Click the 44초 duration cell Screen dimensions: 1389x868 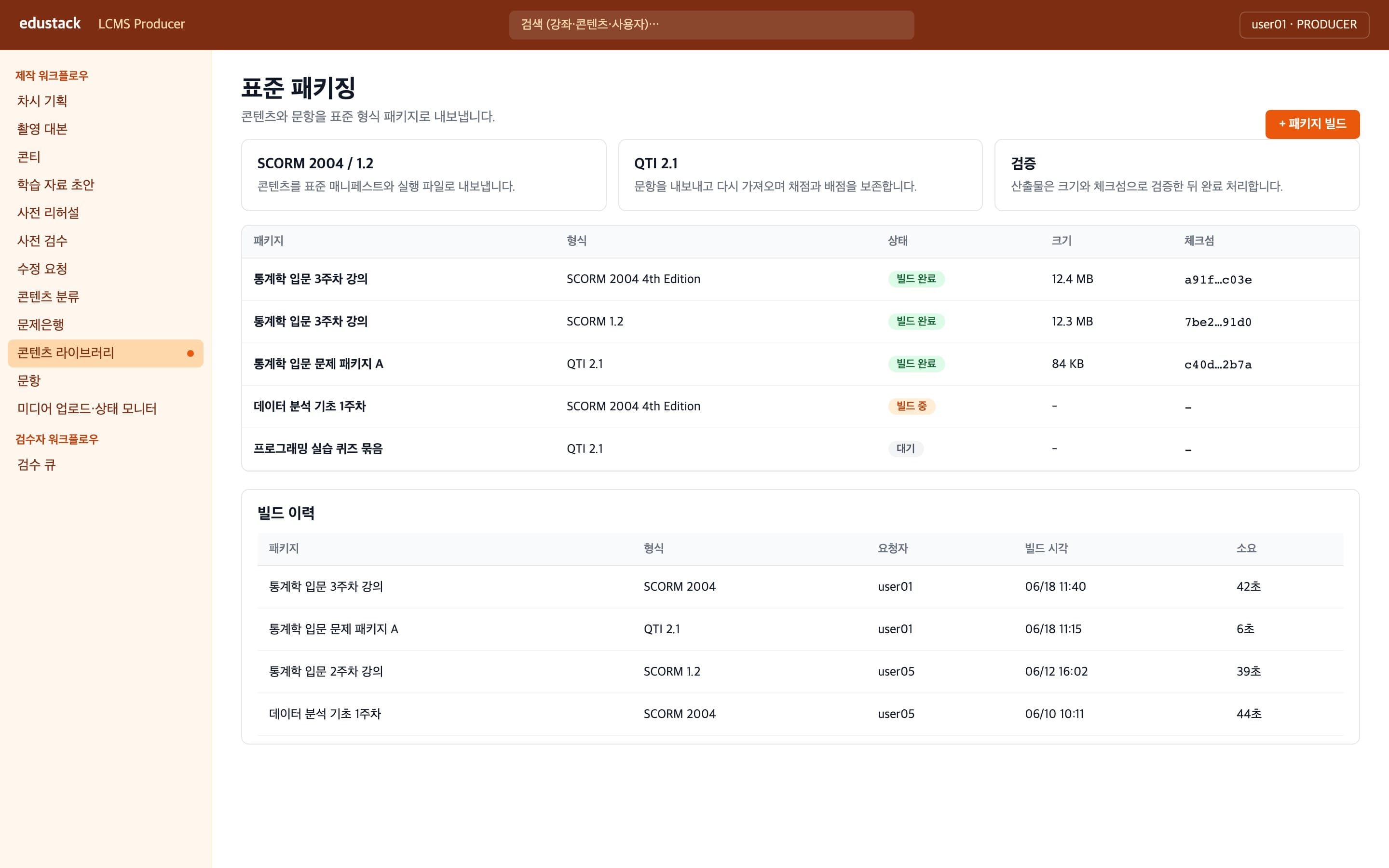(x=1249, y=714)
